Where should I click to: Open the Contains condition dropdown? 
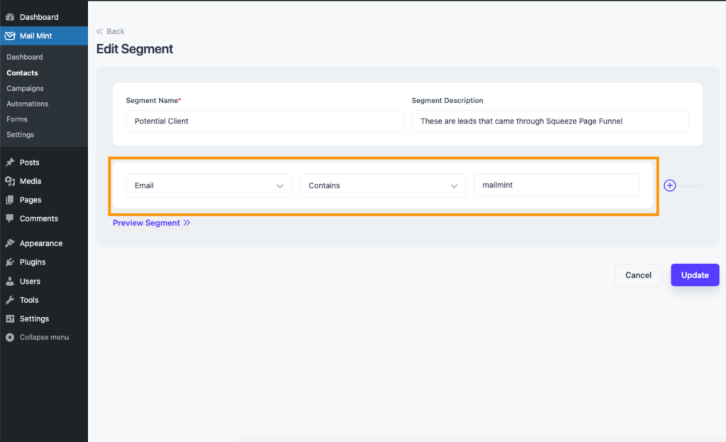pyautogui.click(x=382, y=186)
